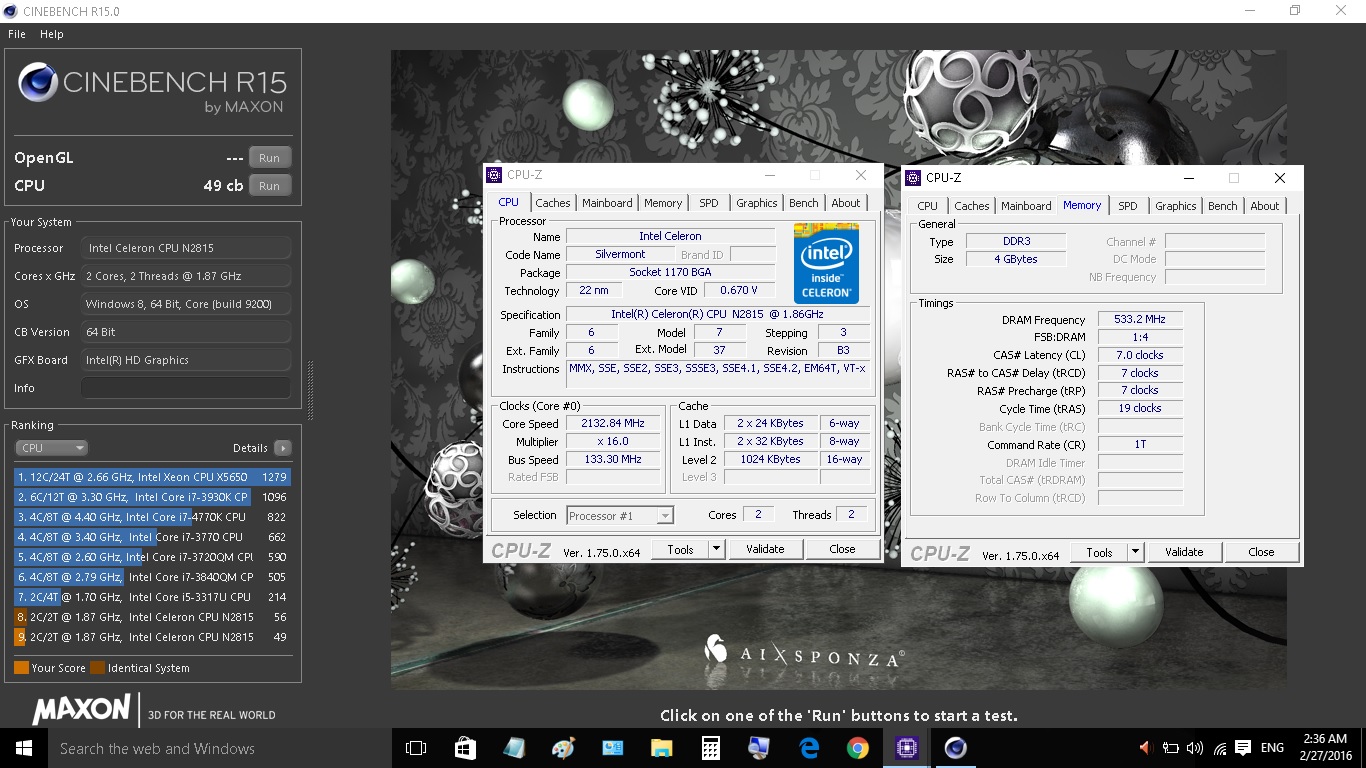Open Tools dropdown arrow in right CPU-Z window
Viewport: 1366px width, 768px height.
(1135, 552)
